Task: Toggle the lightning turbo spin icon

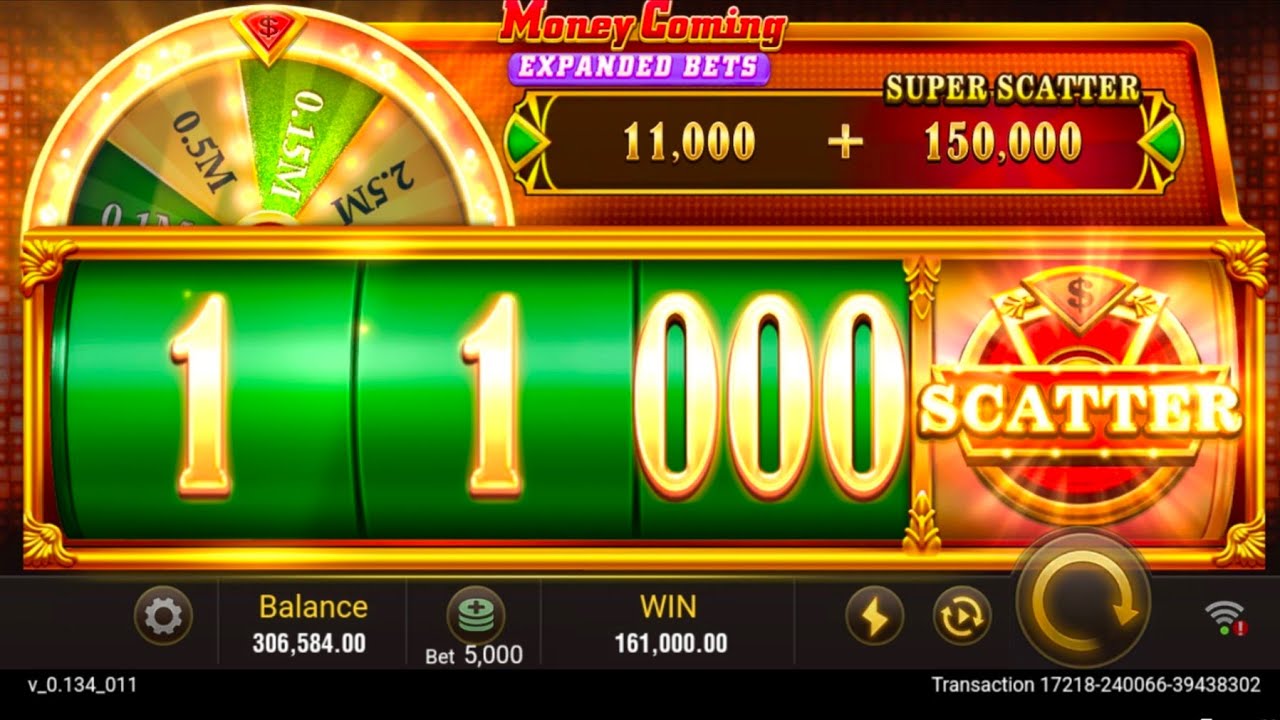Action: (x=874, y=616)
